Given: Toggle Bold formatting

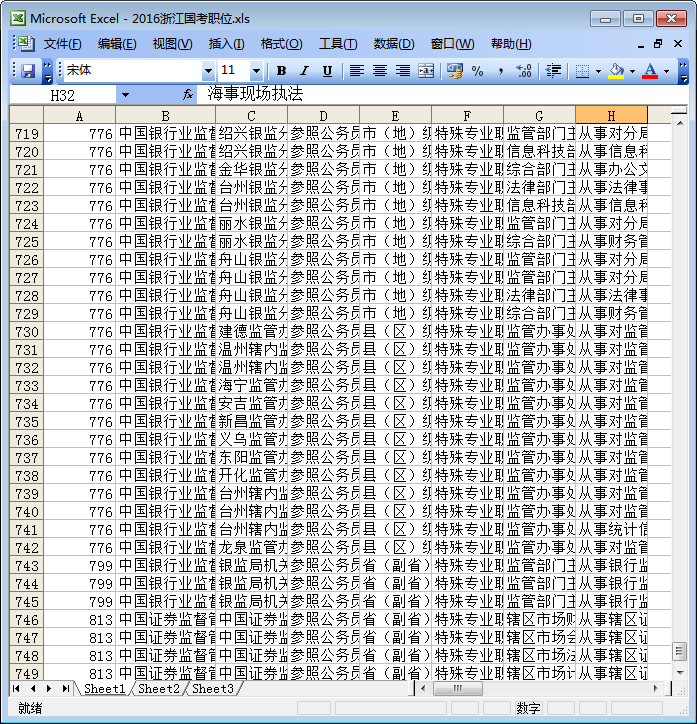Looking at the screenshot, I should click(x=281, y=71).
